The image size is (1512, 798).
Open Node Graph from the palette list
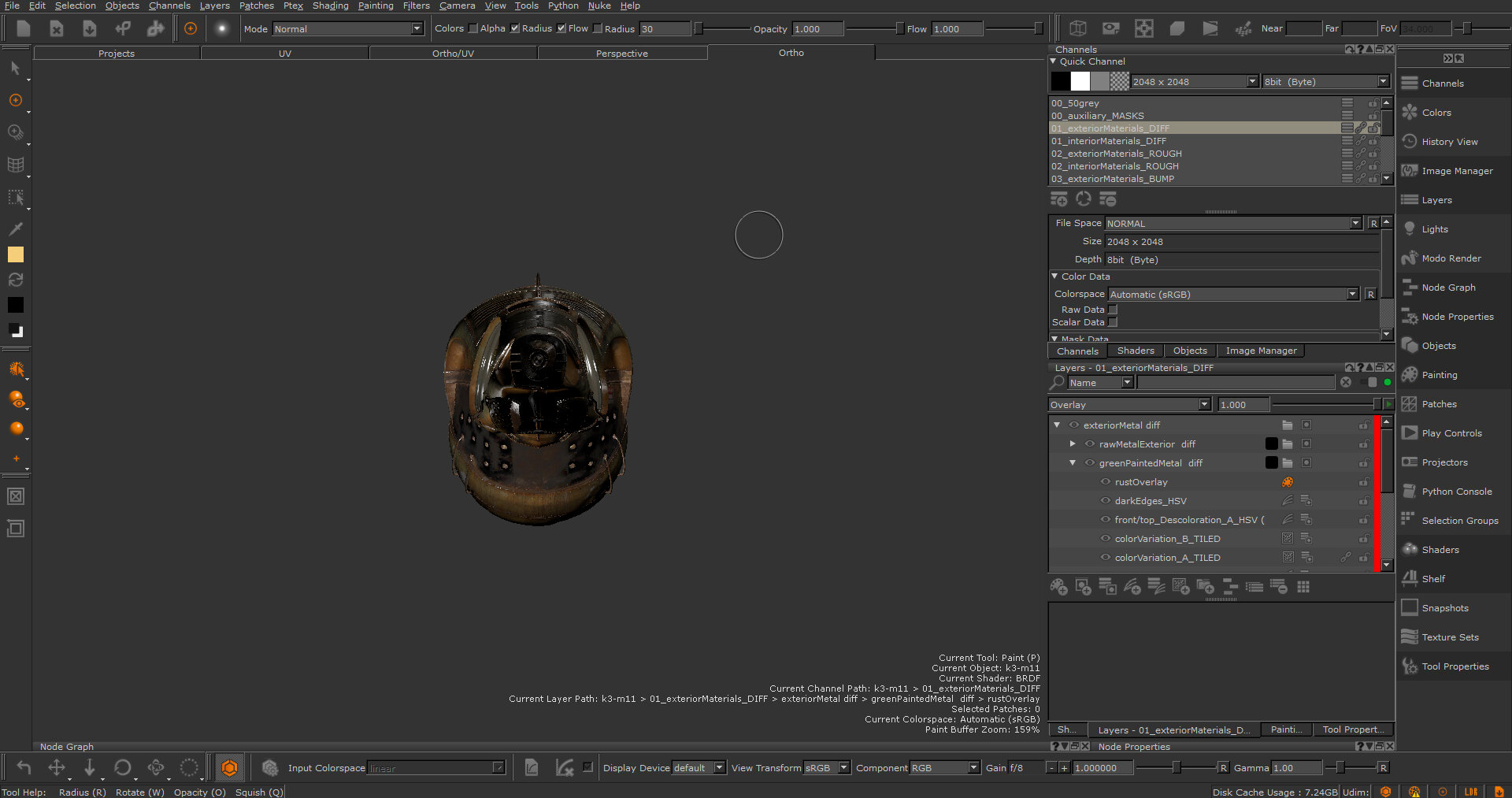pos(1448,288)
